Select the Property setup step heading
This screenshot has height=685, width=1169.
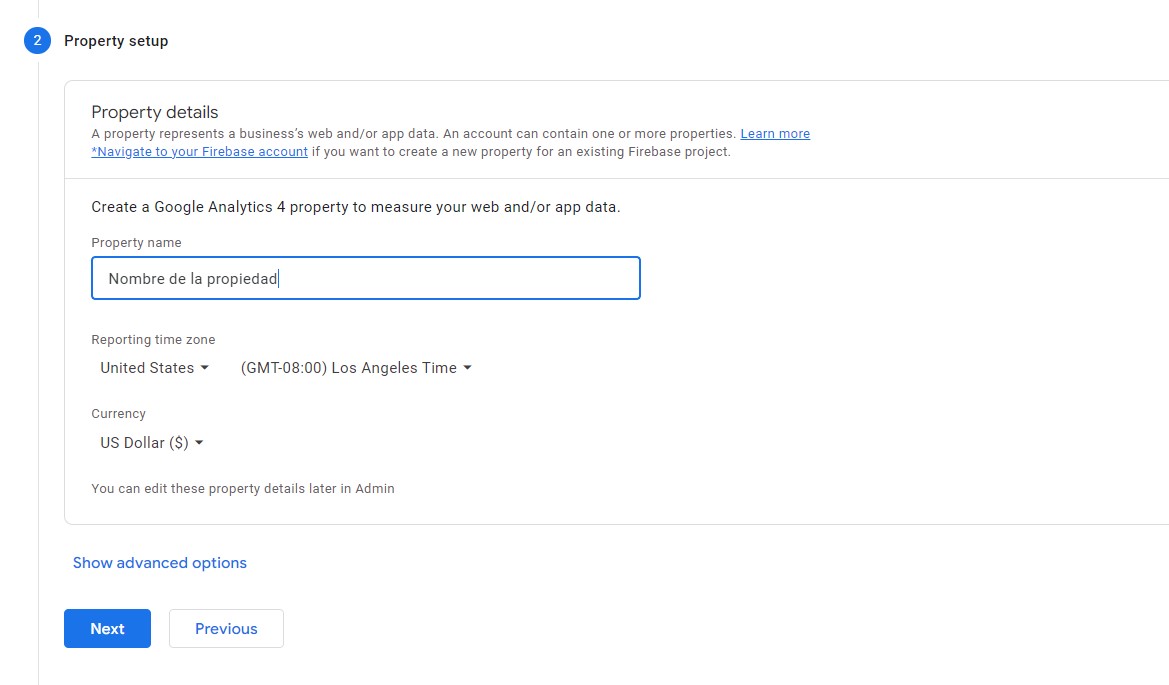click(116, 41)
